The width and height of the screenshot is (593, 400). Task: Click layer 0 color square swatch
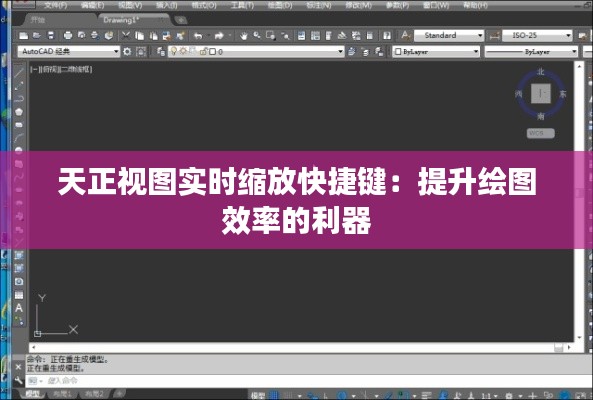(213, 51)
